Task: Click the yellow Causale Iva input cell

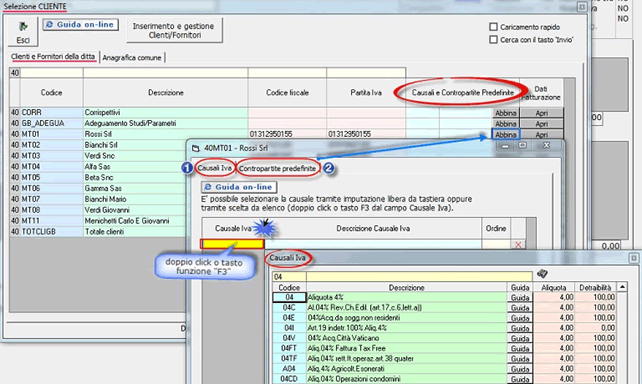Action: [232, 244]
